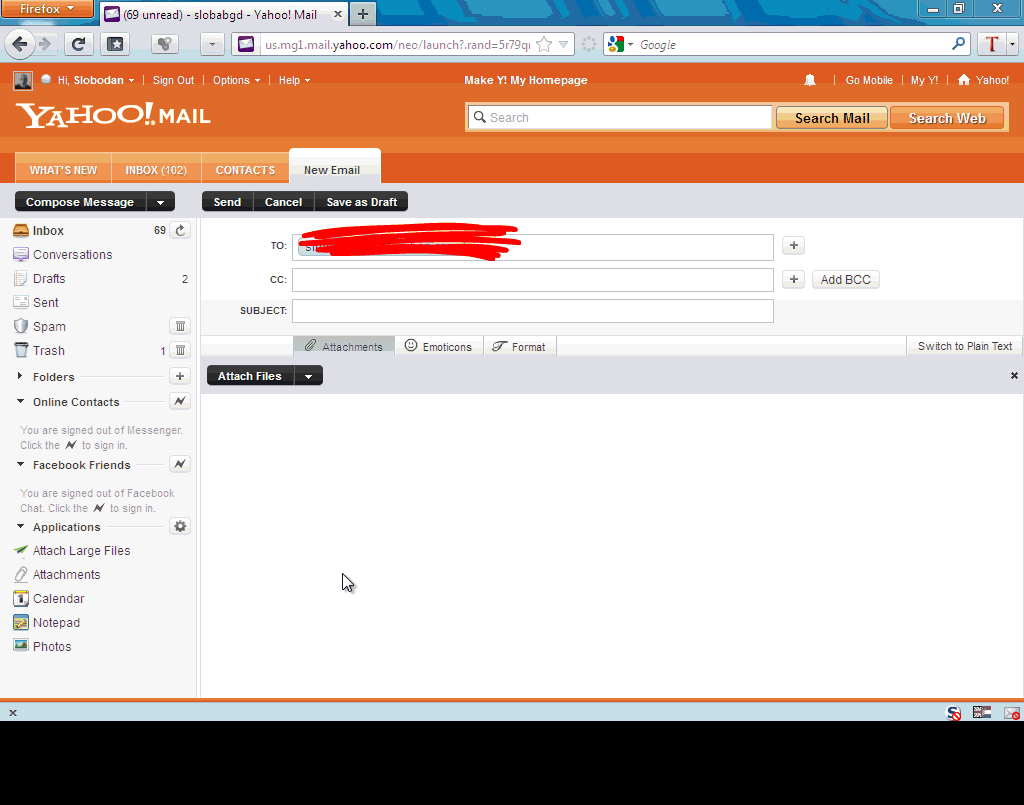Open the bookmarks star toolbar button
Screen dimensions: 1024x805
[115, 44]
